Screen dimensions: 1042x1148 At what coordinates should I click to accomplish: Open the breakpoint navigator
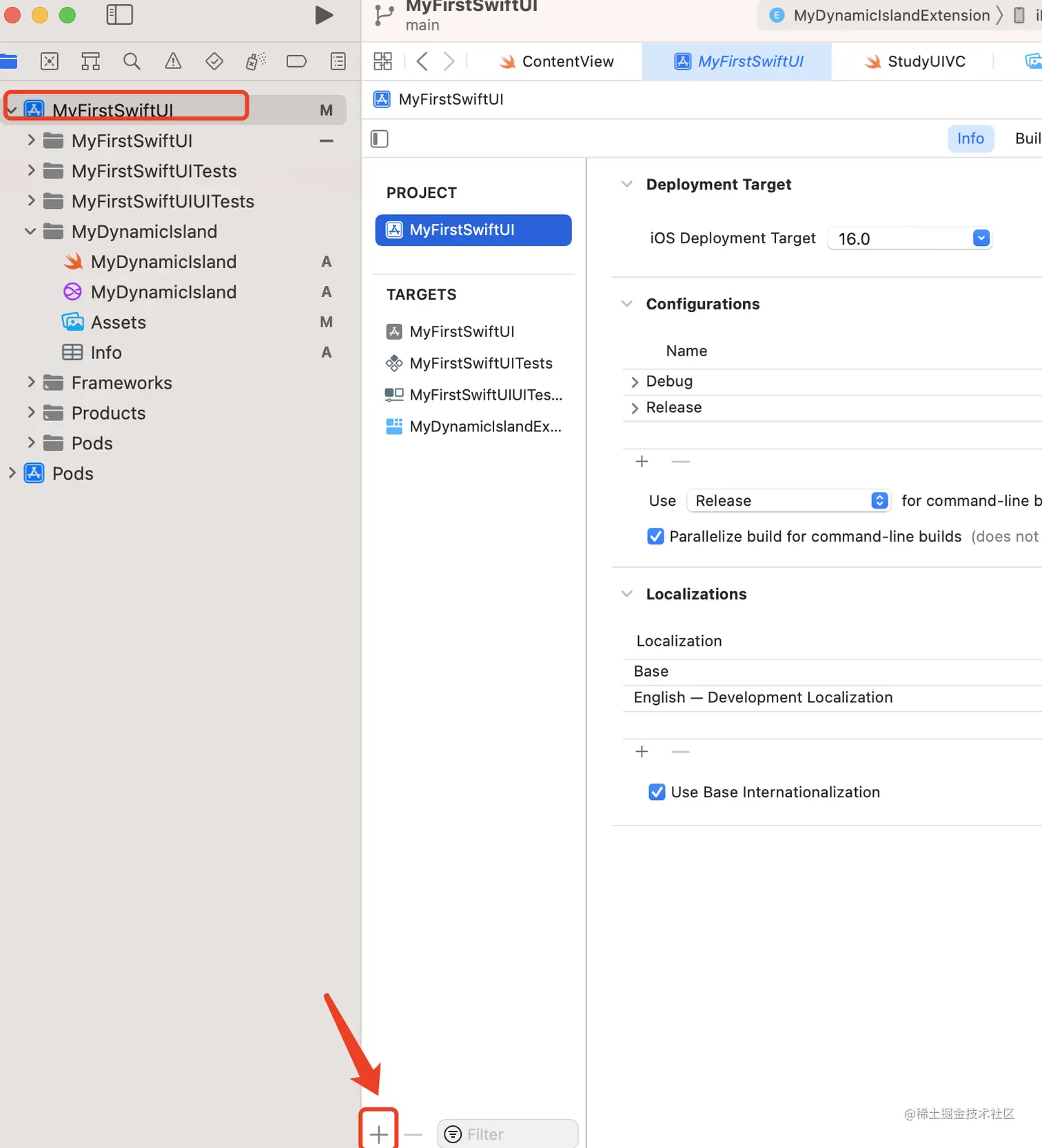296,61
